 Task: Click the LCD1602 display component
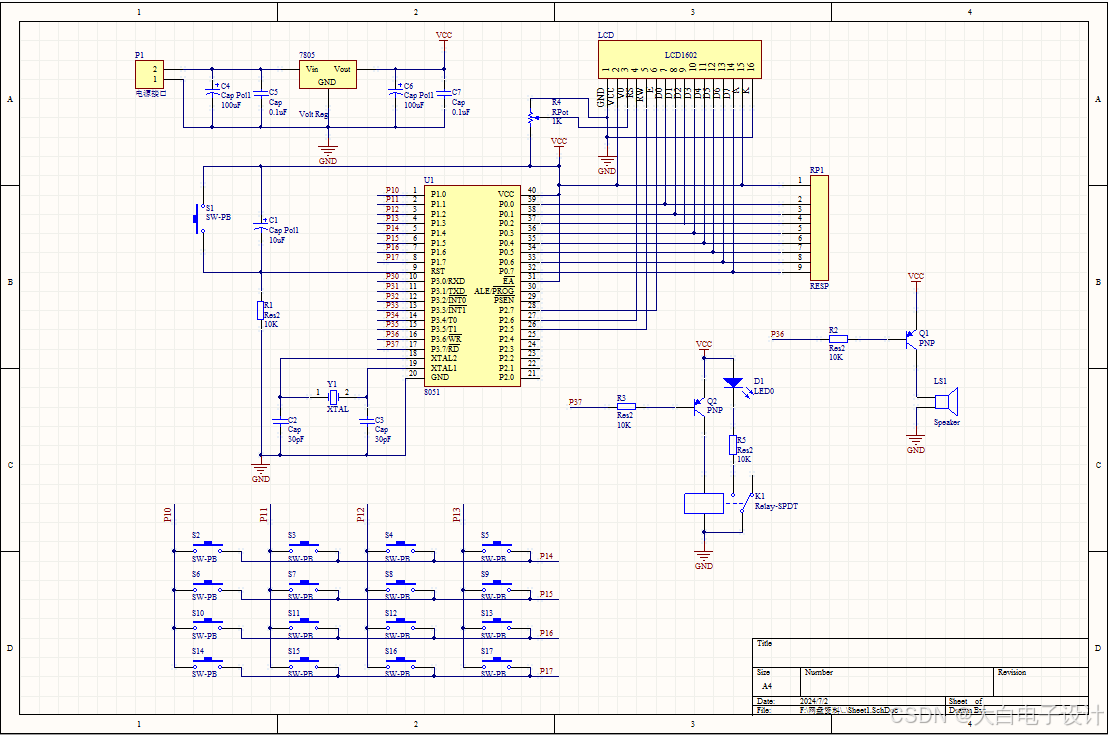pos(679,59)
